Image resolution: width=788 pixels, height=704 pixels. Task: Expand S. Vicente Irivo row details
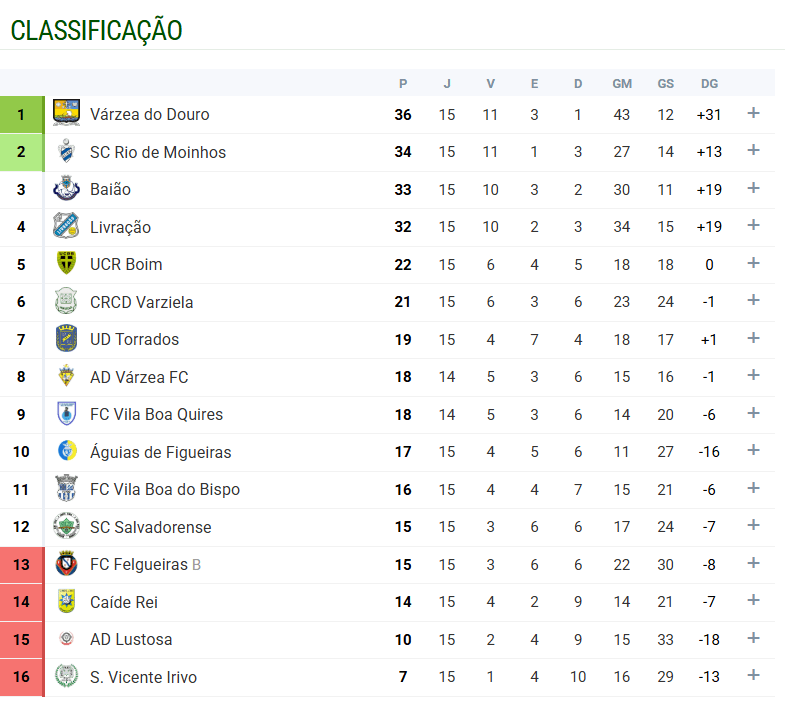tap(753, 676)
